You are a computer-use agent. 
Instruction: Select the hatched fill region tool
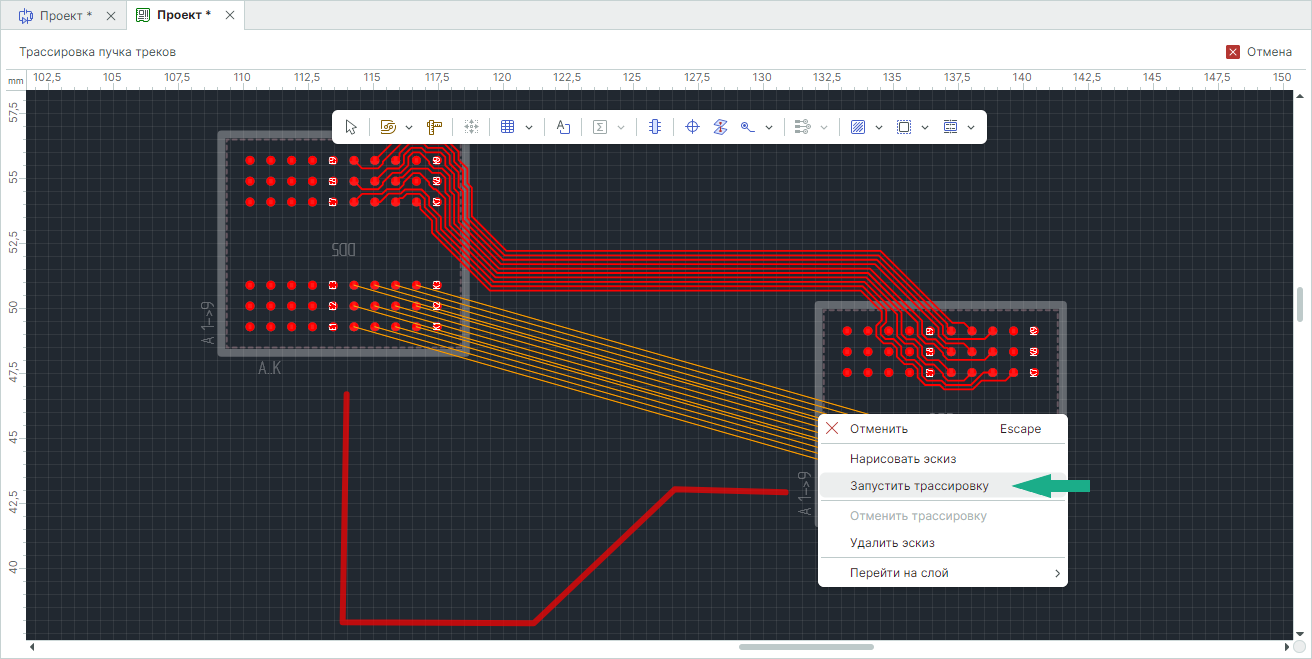[857, 127]
